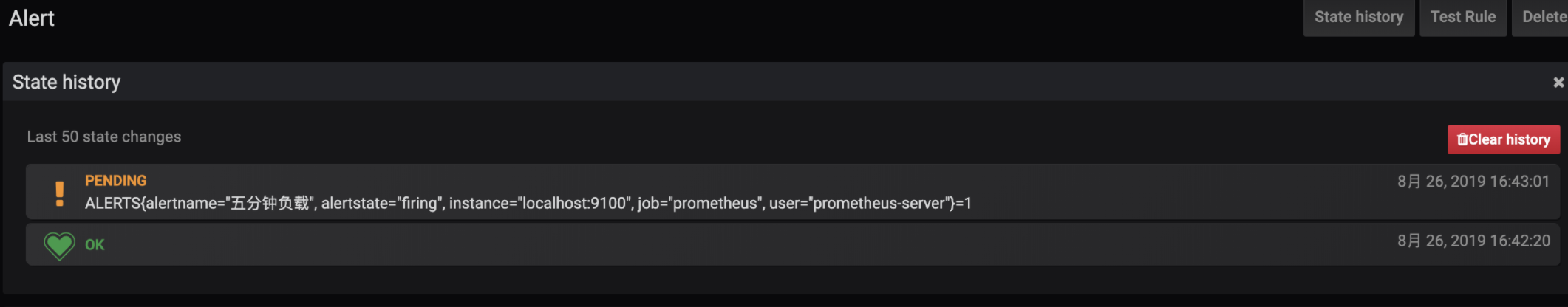Click the Test Rule button

[1462, 17]
